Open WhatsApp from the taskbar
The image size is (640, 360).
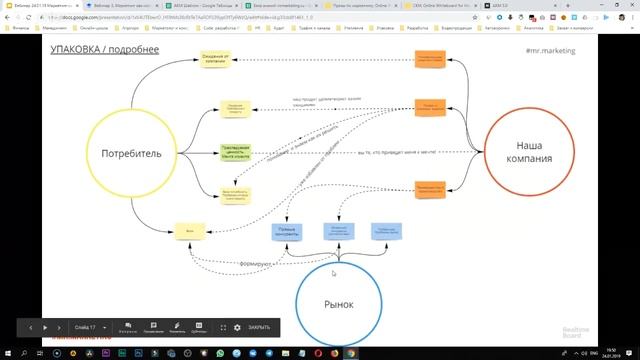coord(220,353)
